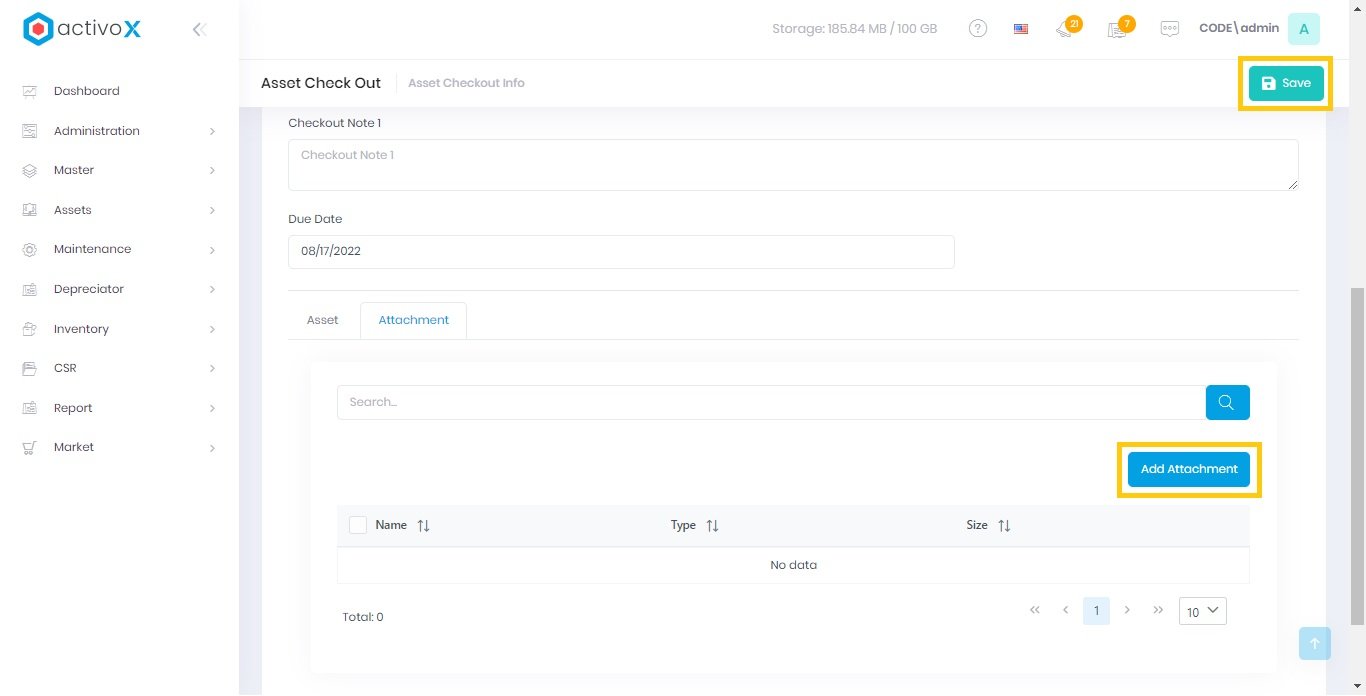Click the Due Date field
This screenshot has width=1366, height=696.
click(x=620, y=251)
